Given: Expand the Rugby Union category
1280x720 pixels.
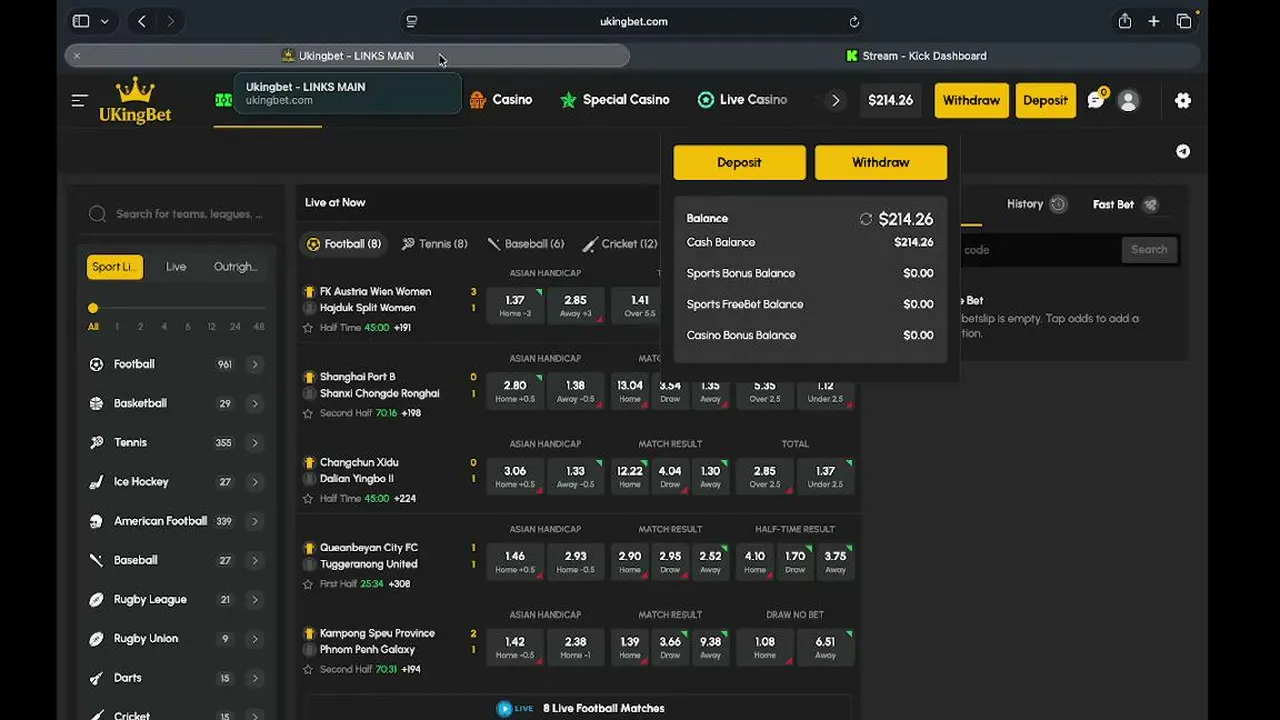Looking at the screenshot, I should pyautogui.click(x=255, y=639).
